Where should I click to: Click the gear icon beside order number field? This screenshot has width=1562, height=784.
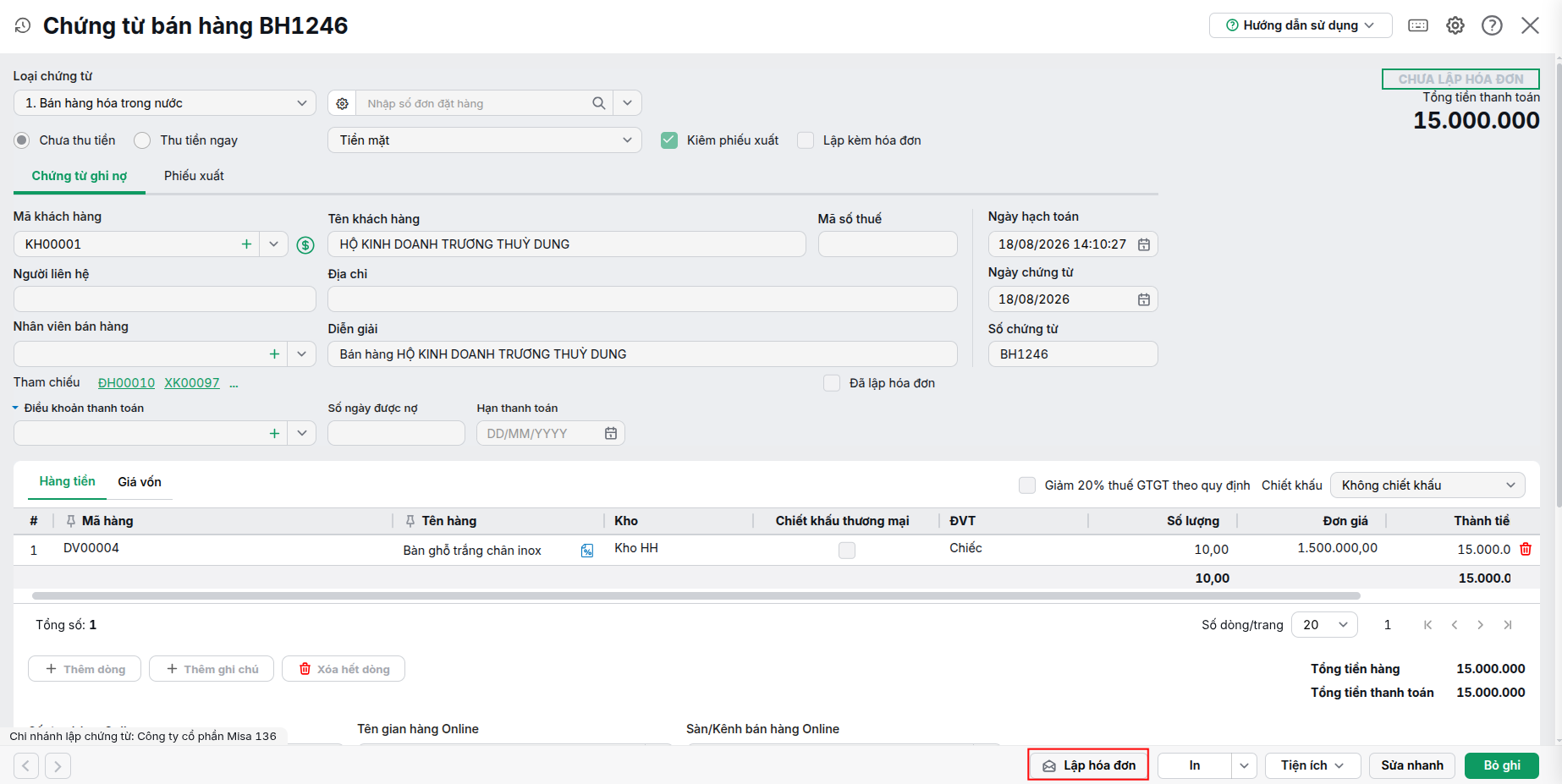(x=342, y=103)
